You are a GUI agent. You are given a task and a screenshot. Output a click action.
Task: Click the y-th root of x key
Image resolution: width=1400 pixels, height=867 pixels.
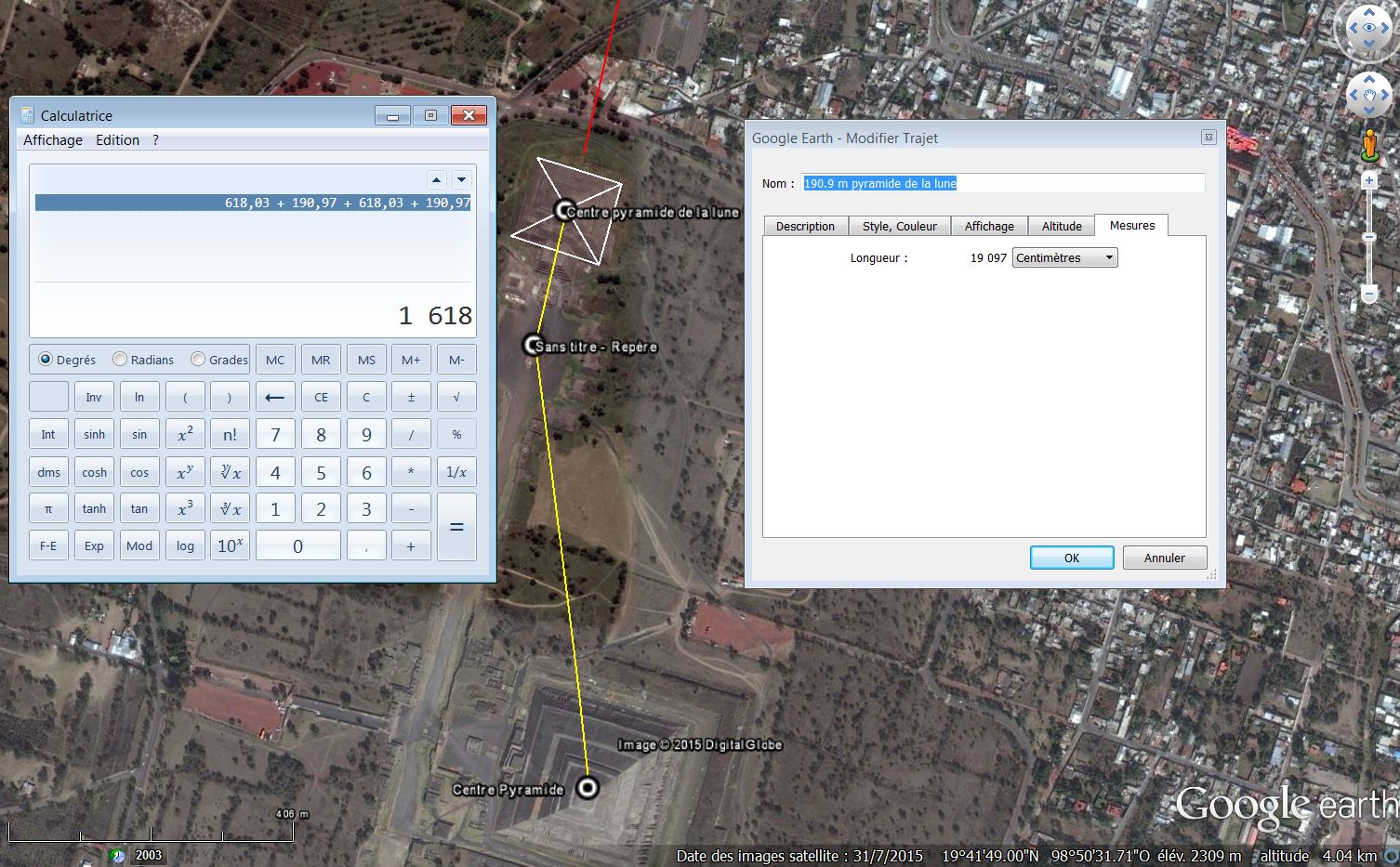point(230,472)
